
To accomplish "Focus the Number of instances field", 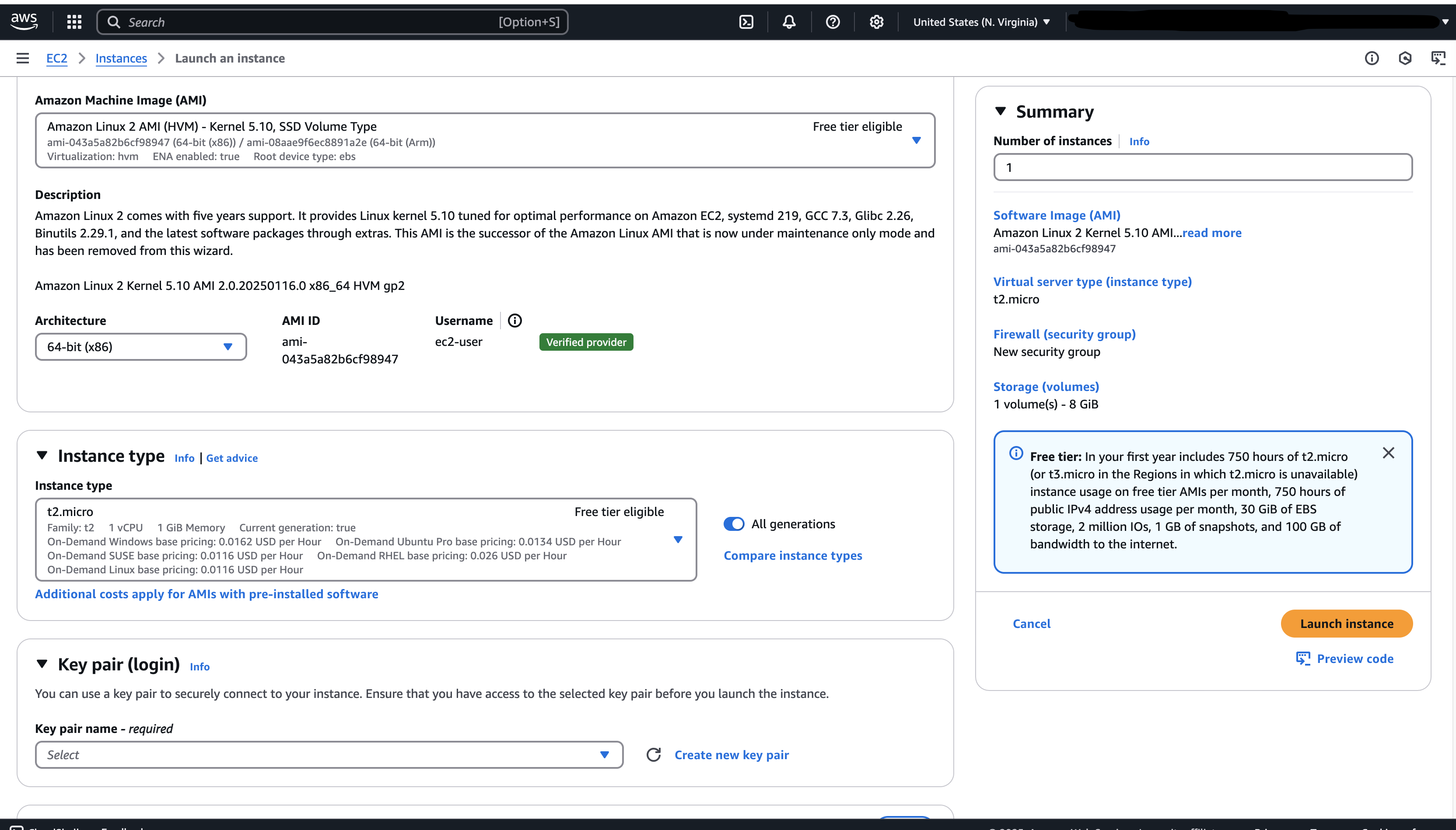I will (1203, 167).
